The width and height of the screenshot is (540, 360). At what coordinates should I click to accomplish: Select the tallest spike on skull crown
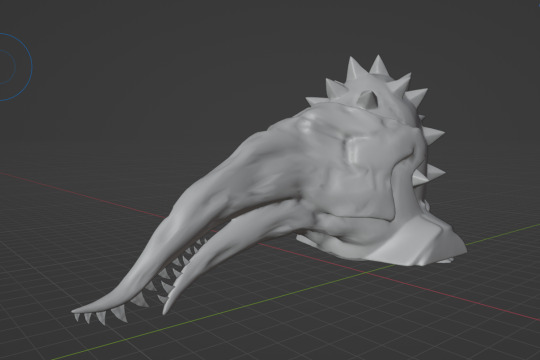(x=378, y=64)
